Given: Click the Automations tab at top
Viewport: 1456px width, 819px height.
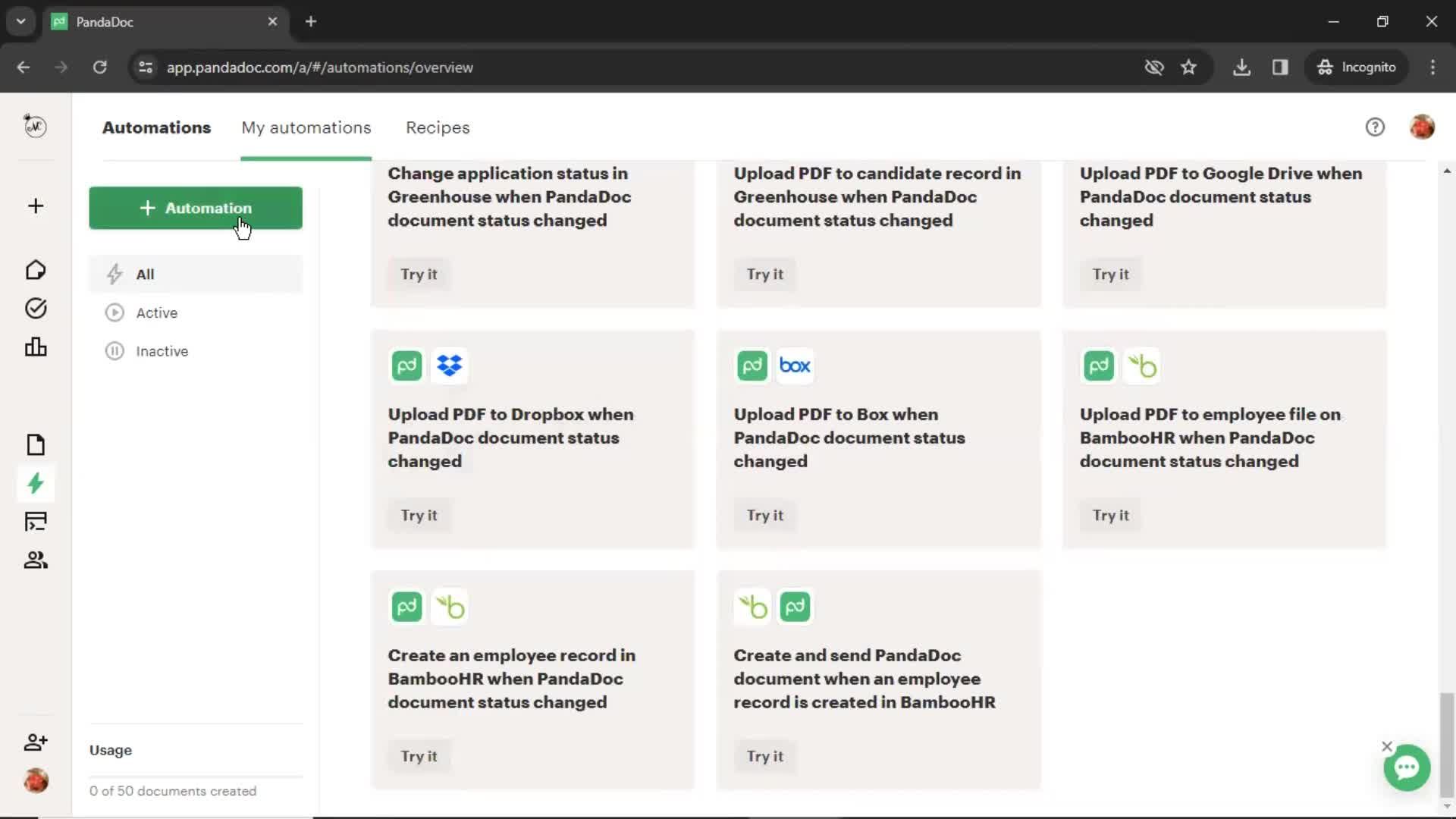Looking at the screenshot, I should [157, 127].
